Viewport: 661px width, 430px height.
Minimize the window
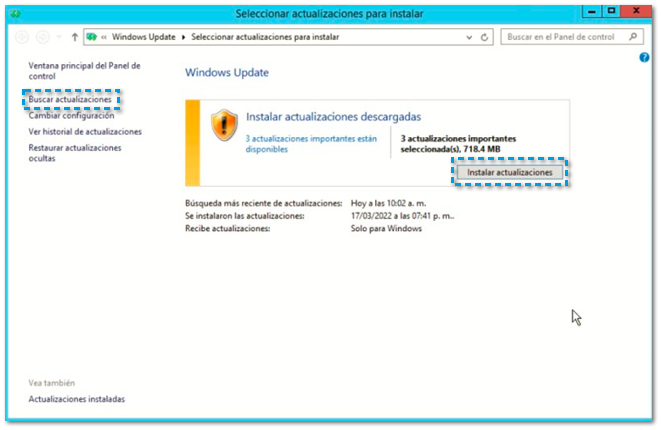click(591, 11)
